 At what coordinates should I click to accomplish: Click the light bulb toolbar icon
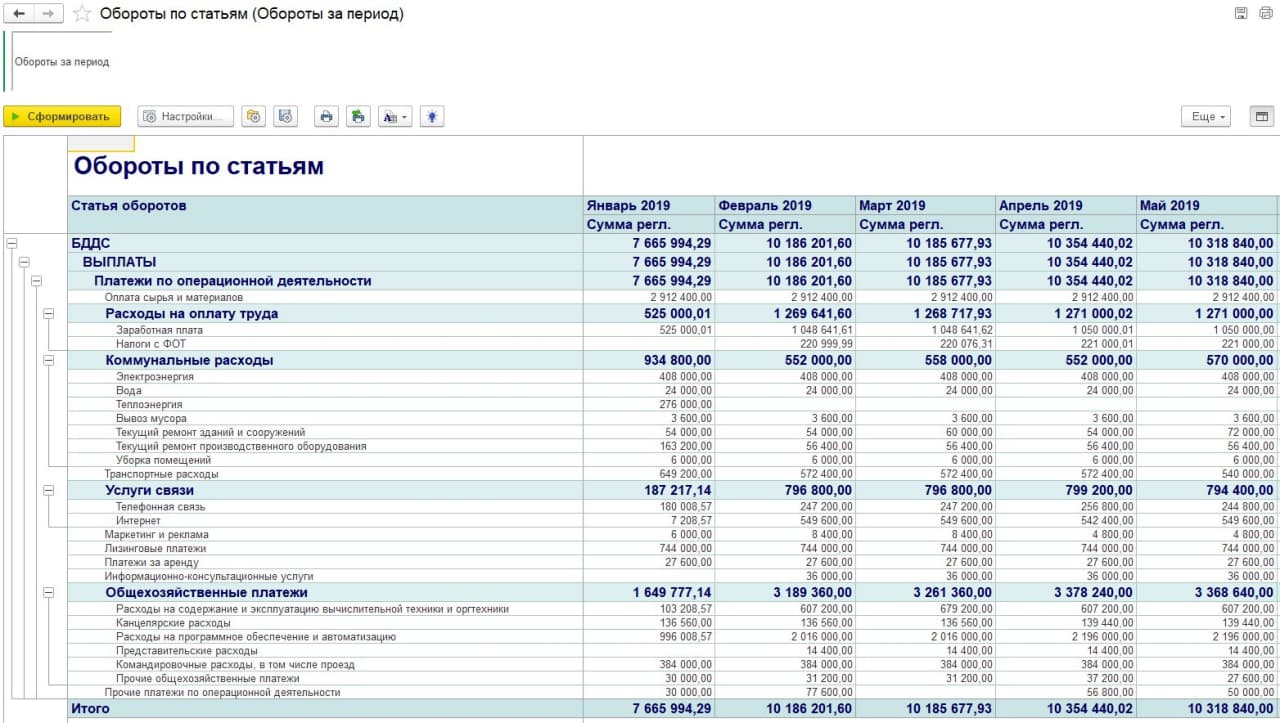pos(431,117)
